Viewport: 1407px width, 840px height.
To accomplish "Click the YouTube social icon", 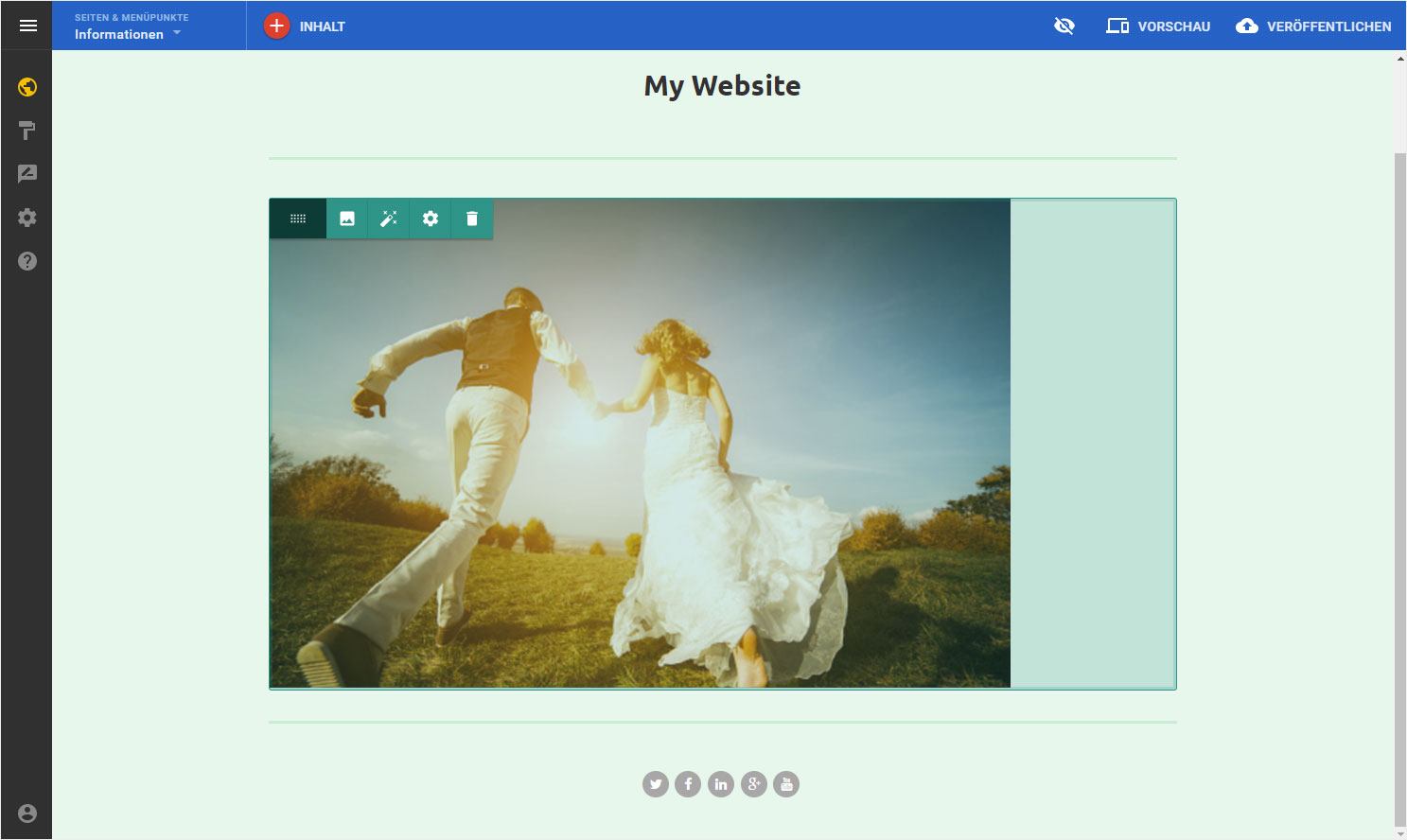I will [786, 784].
